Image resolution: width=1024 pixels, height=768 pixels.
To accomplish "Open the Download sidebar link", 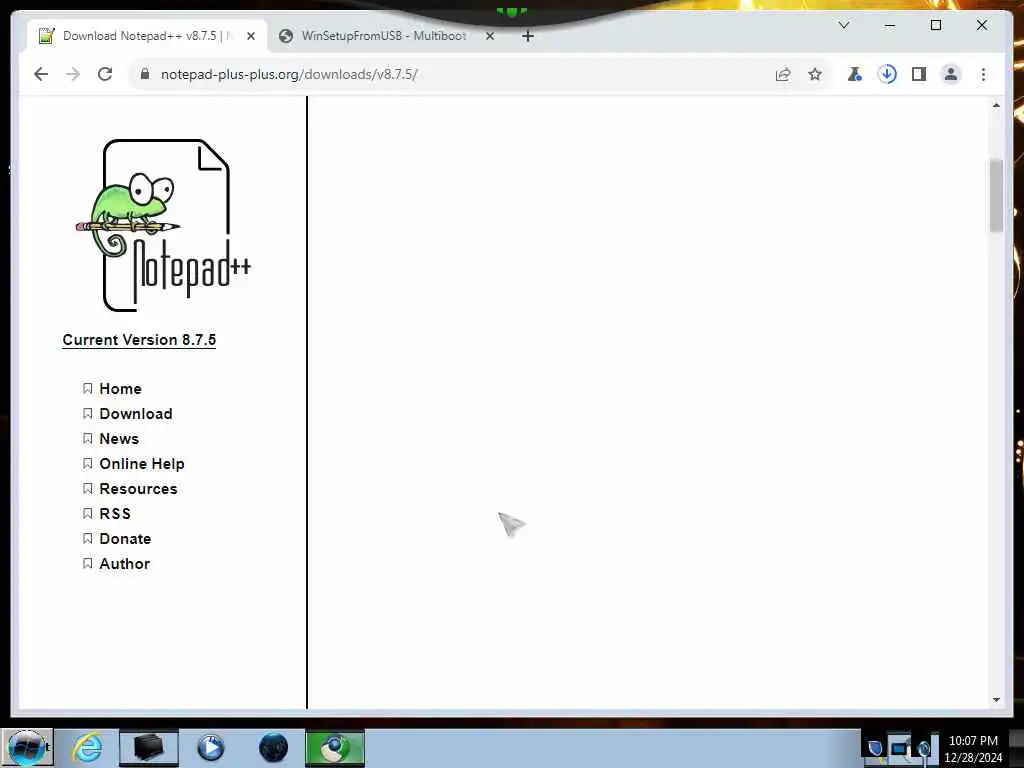I will [x=136, y=413].
